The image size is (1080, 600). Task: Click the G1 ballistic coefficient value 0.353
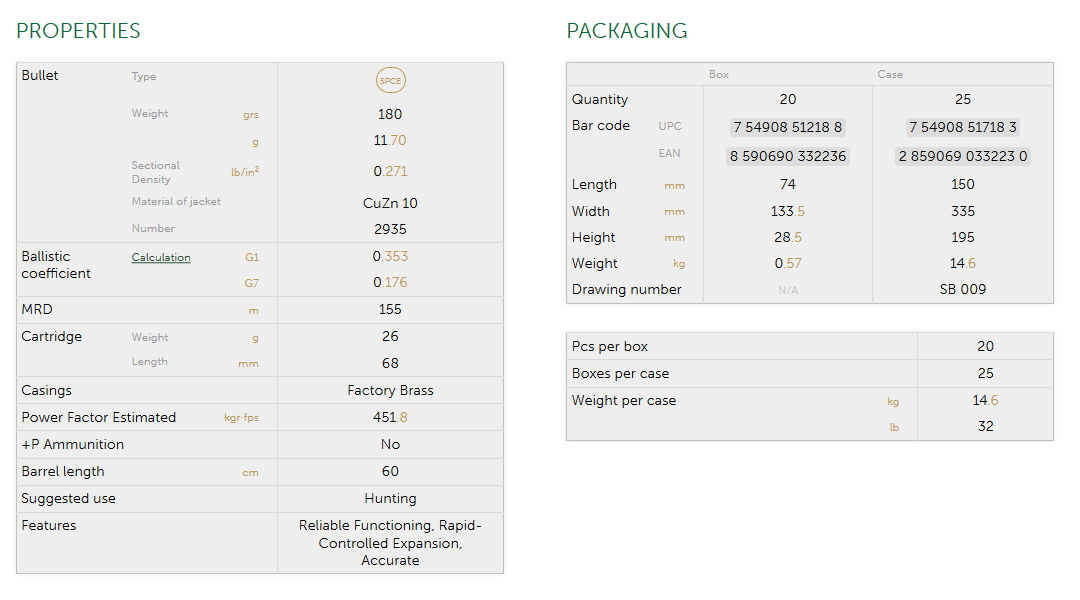tap(390, 256)
